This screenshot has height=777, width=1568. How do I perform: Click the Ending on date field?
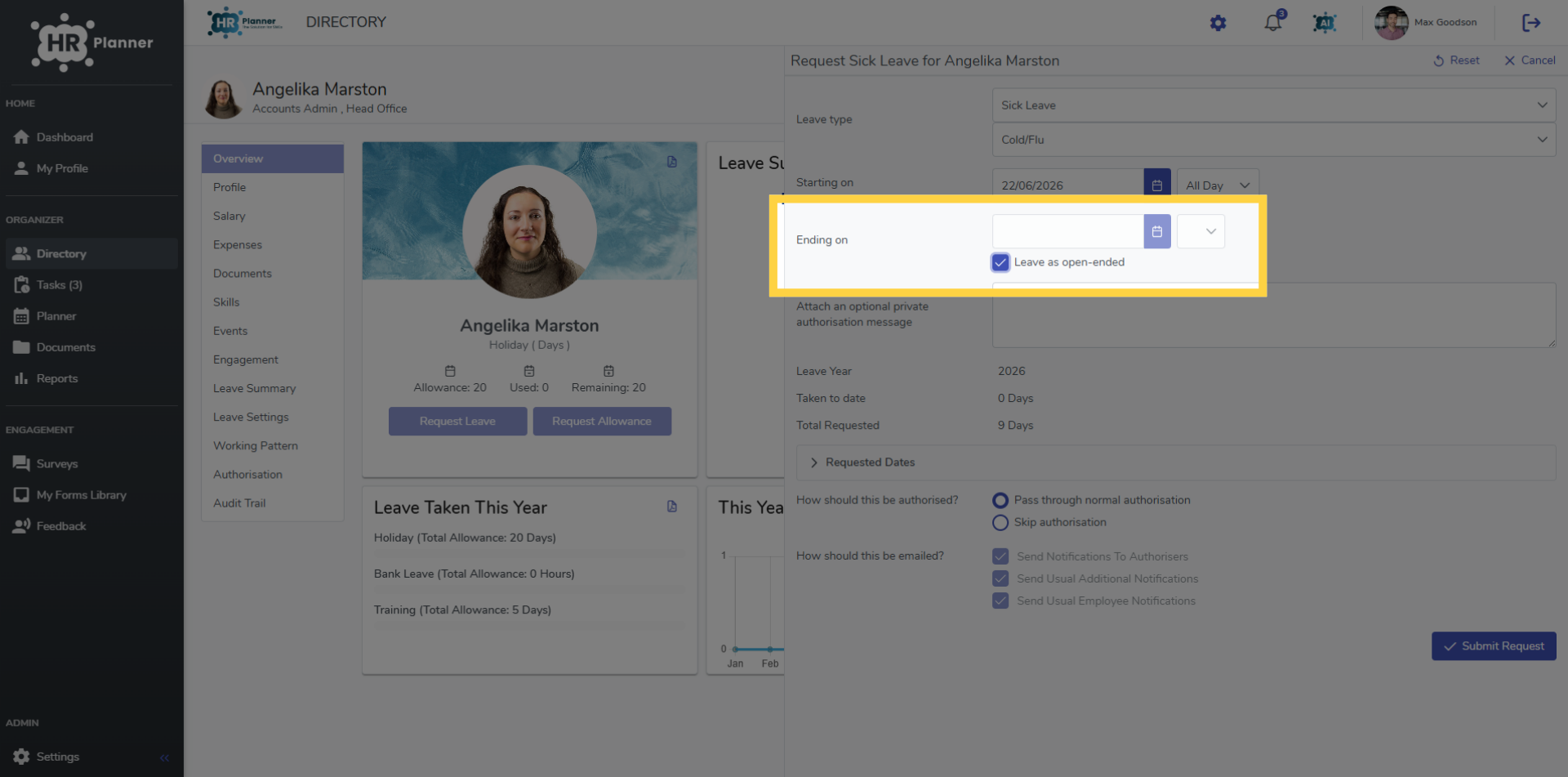click(x=1068, y=231)
